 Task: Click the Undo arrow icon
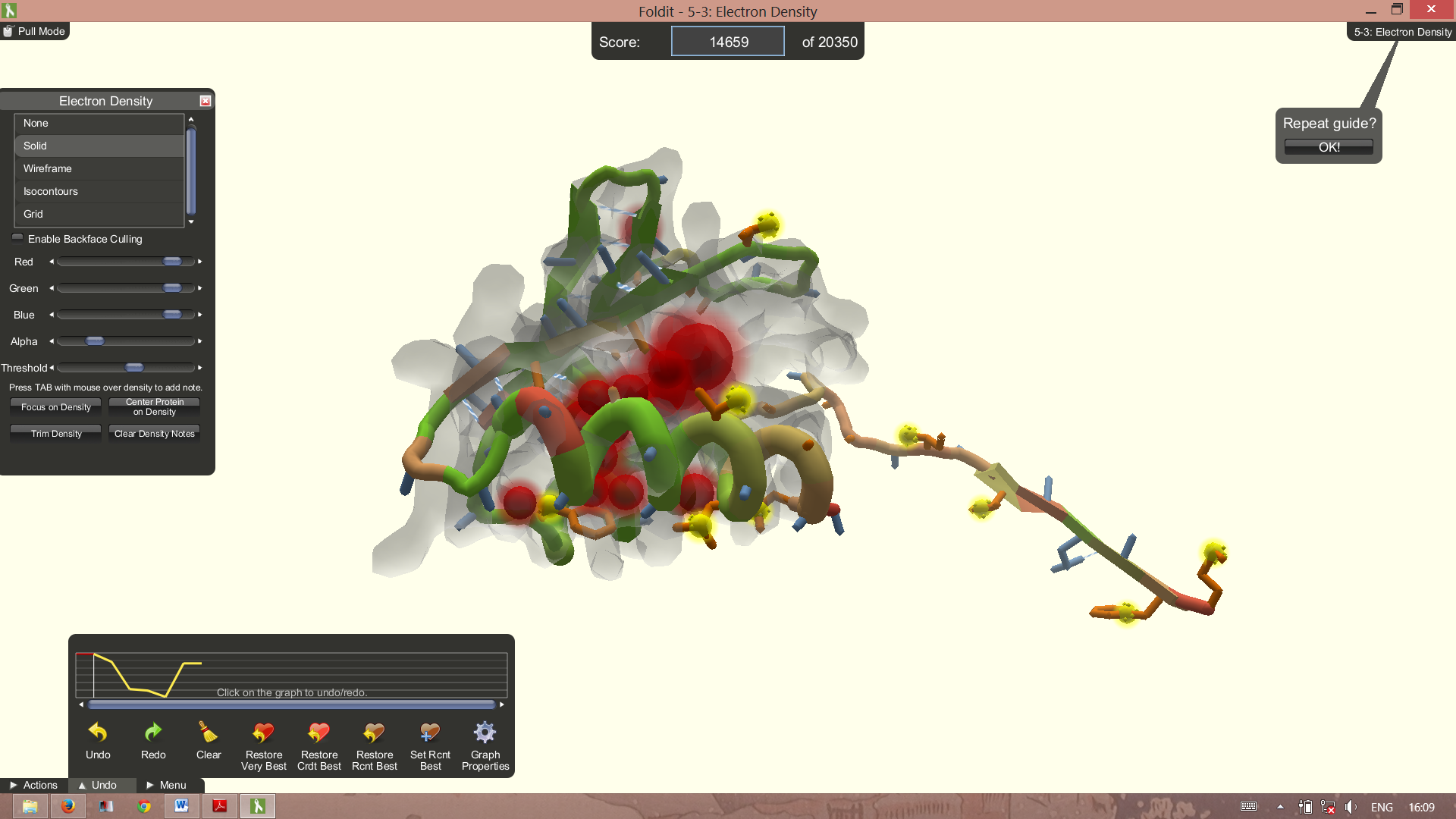pos(98,732)
